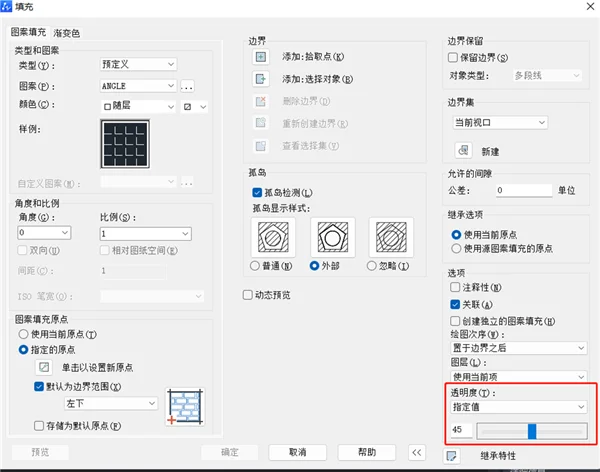The width and height of the screenshot is (600, 472).
Task: Select the 忽略 island display style image
Action: coord(391,237)
